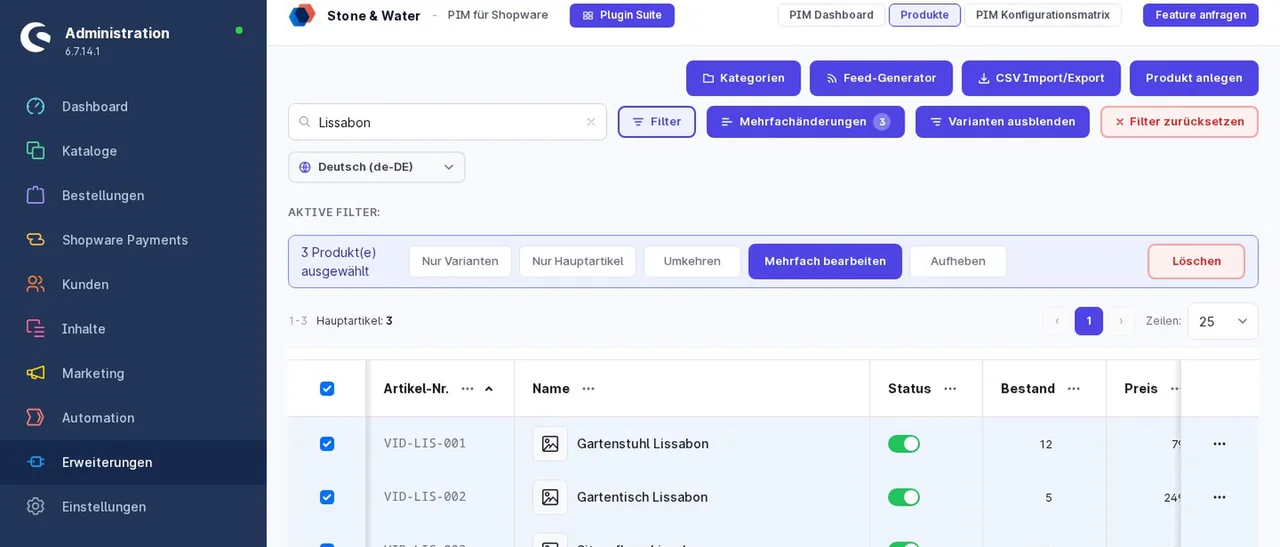Uncheck the VID-LIS-001 row checkbox
The width and height of the screenshot is (1280, 547).
click(x=327, y=444)
